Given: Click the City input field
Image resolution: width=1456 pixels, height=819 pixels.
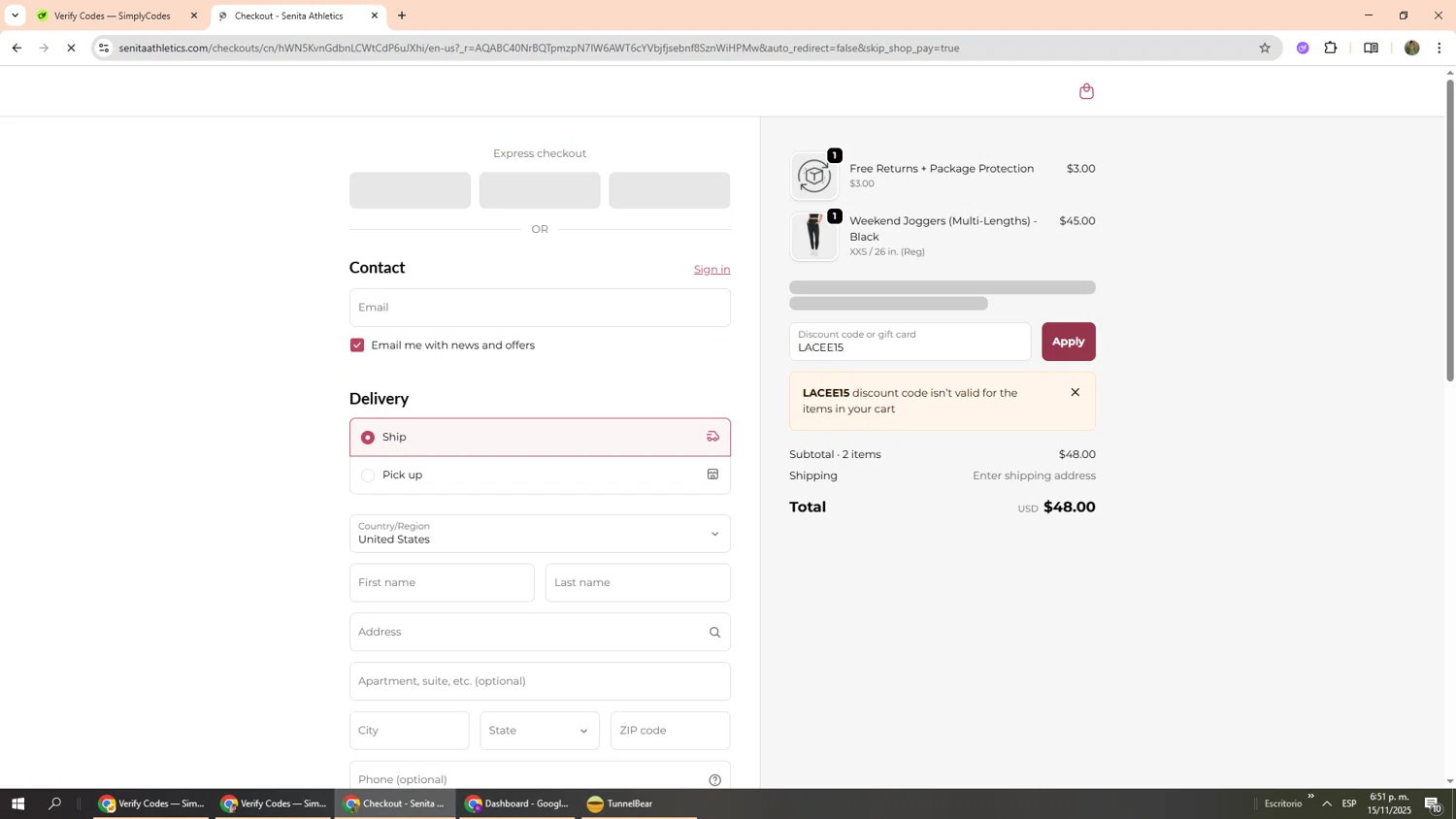Looking at the screenshot, I should coord(409,731).
